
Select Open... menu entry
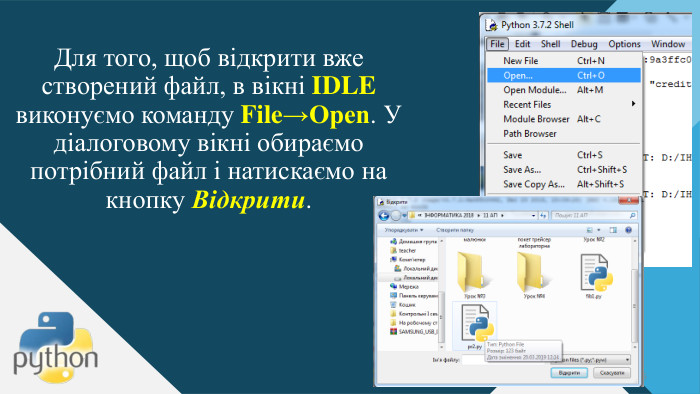564,75
